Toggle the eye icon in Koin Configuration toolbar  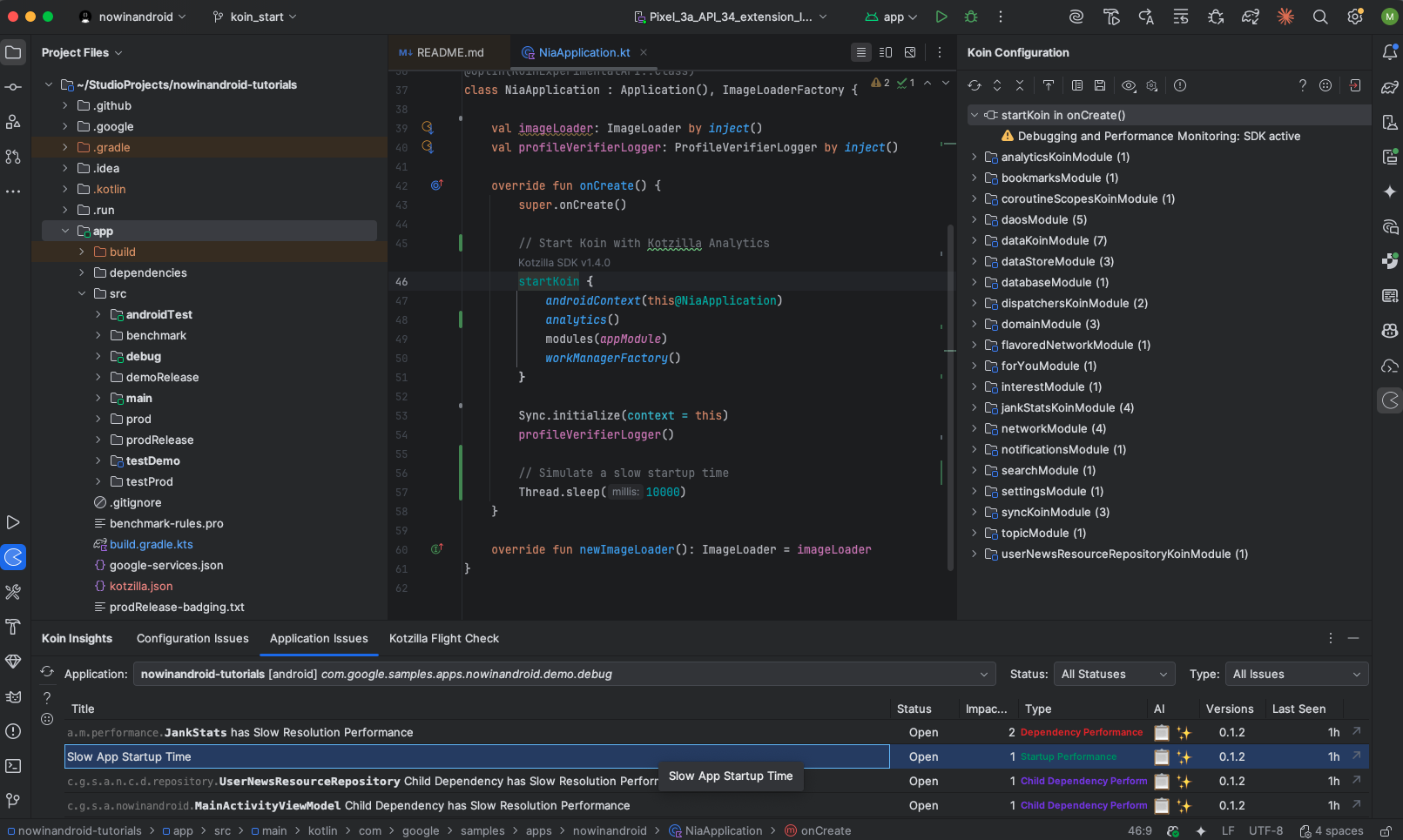[1129, 85]
